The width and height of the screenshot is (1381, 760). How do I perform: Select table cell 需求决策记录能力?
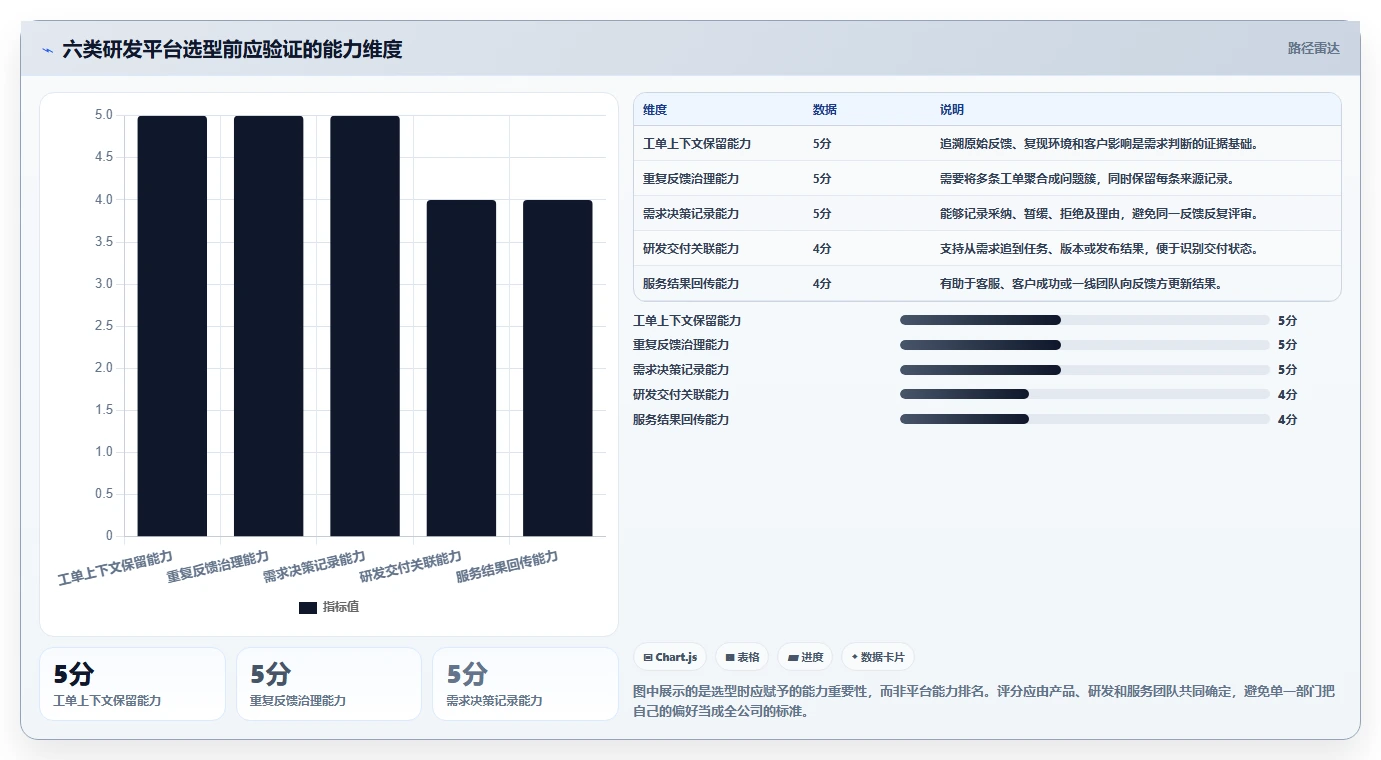pyautogui.click(x=691, y=214)
